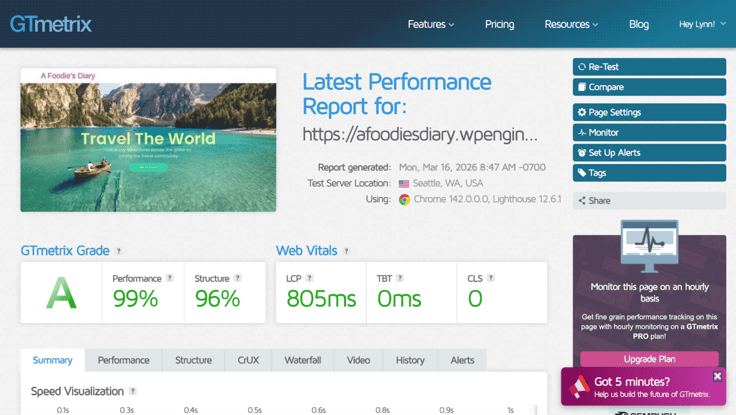Open the Waterfall tab

303,360
